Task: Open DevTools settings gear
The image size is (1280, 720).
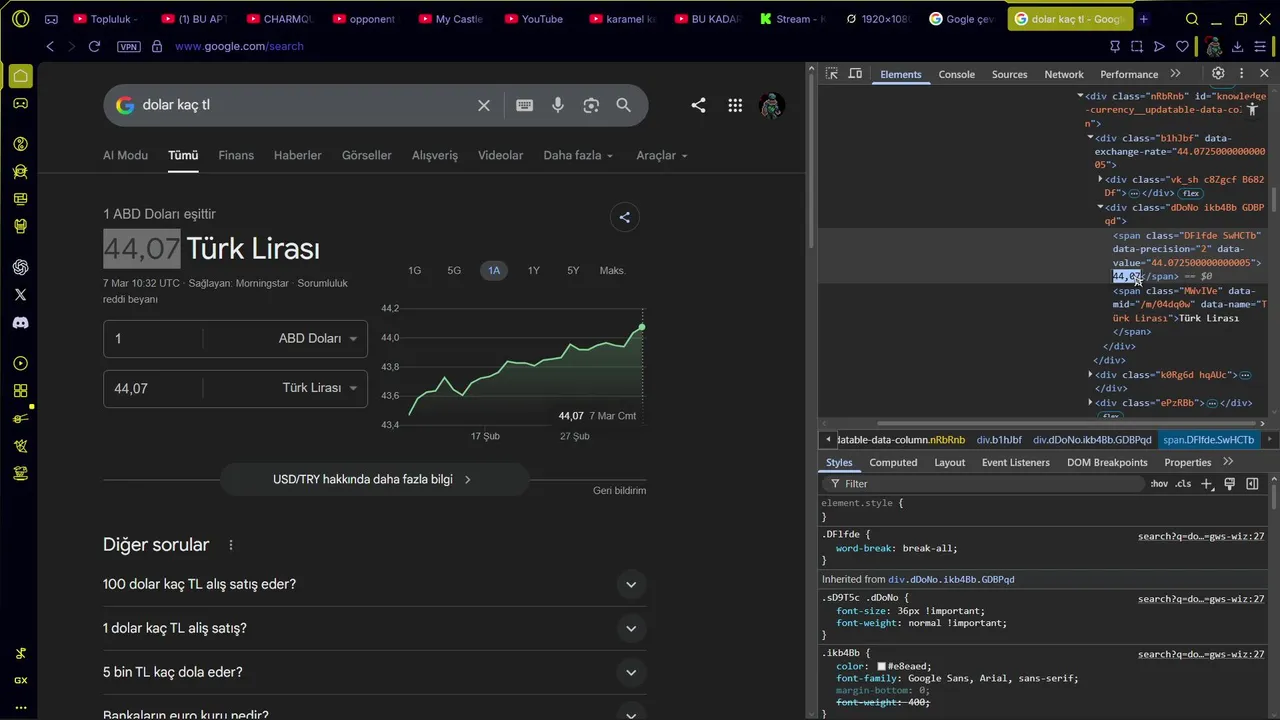Action: pyautogui.click(x=1218, y=74)
